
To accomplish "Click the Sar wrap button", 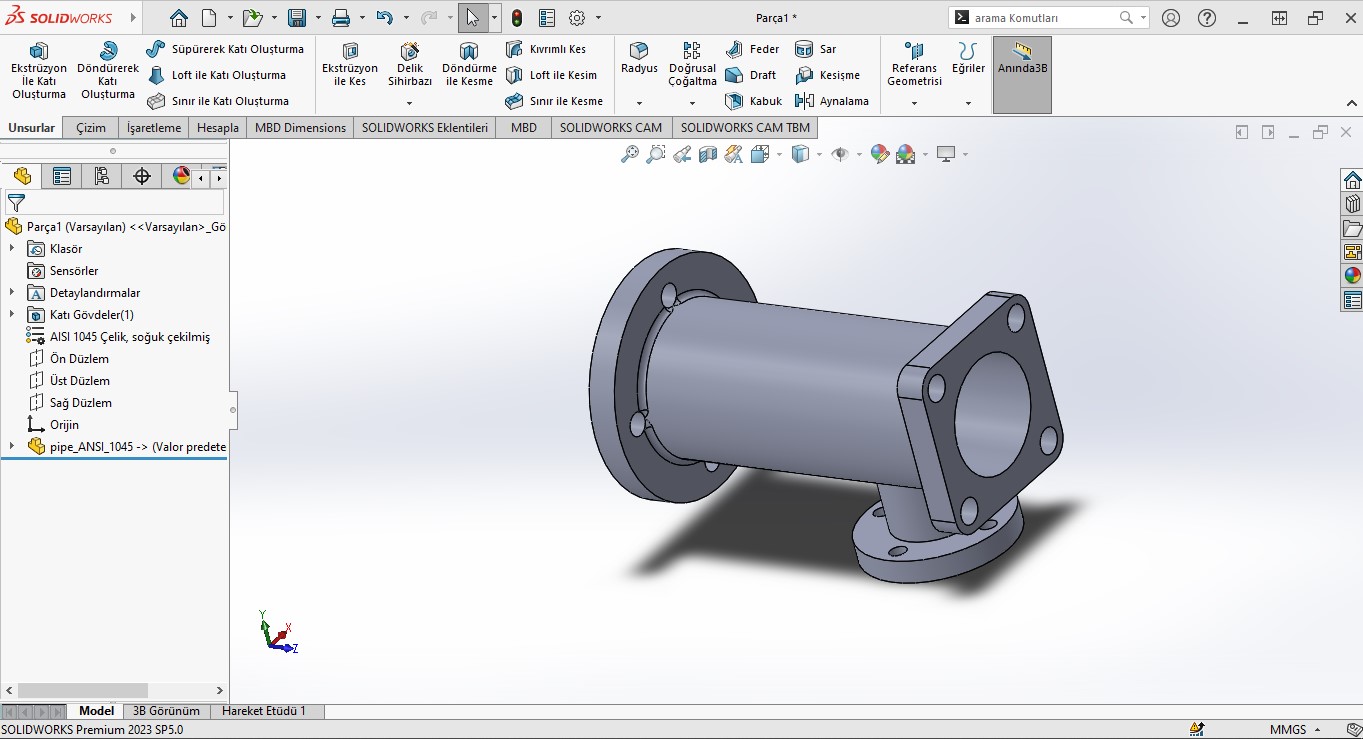I will [815, 49].
